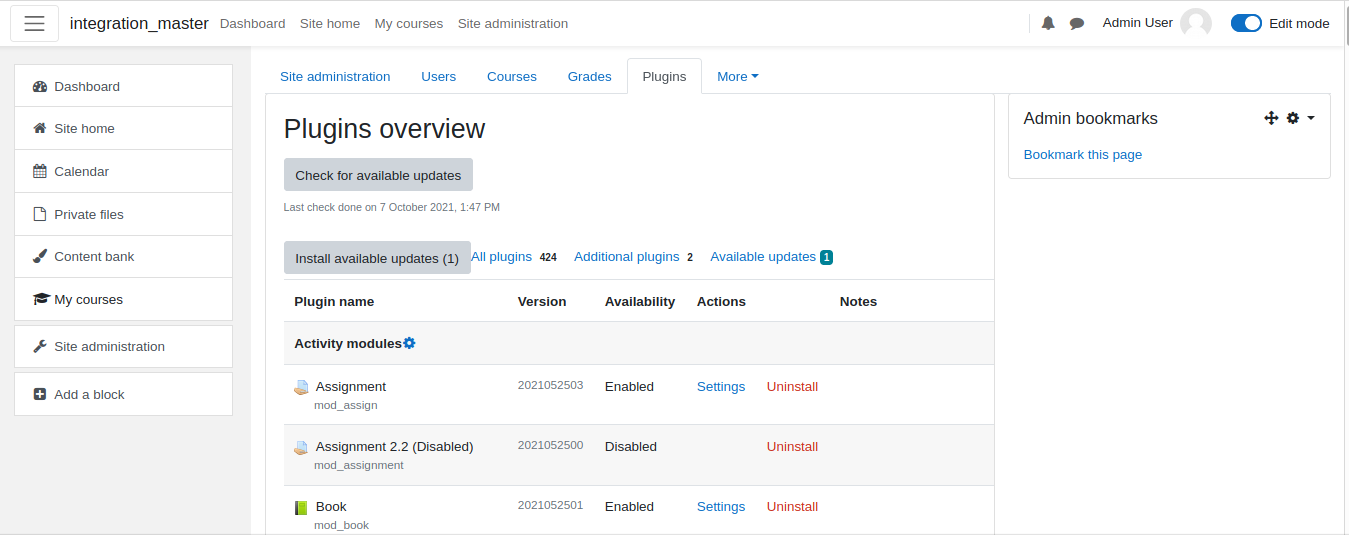
Task: Click the green Book plugin icon
Action: pyautogui.click(x=301, y=508)
